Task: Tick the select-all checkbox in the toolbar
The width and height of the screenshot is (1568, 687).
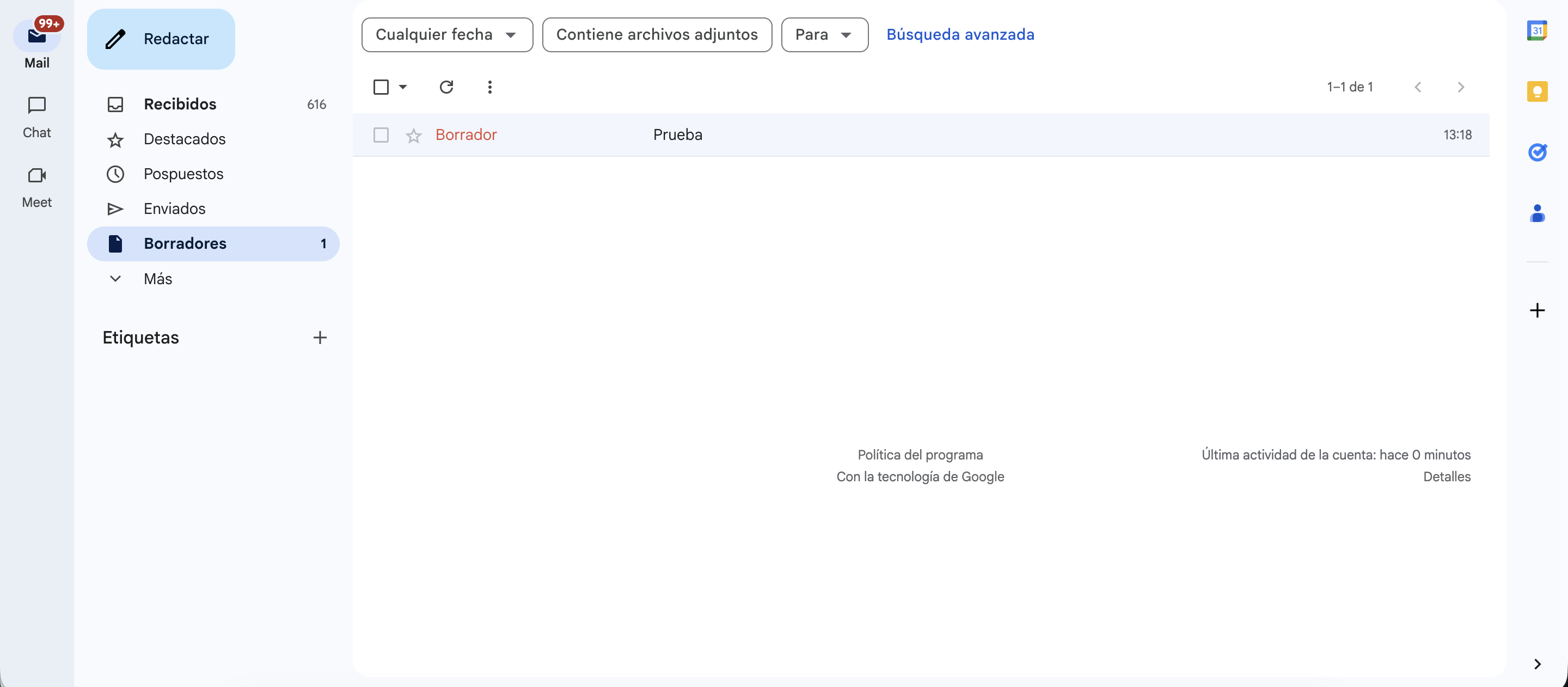Action: click(x=381, y=87)
